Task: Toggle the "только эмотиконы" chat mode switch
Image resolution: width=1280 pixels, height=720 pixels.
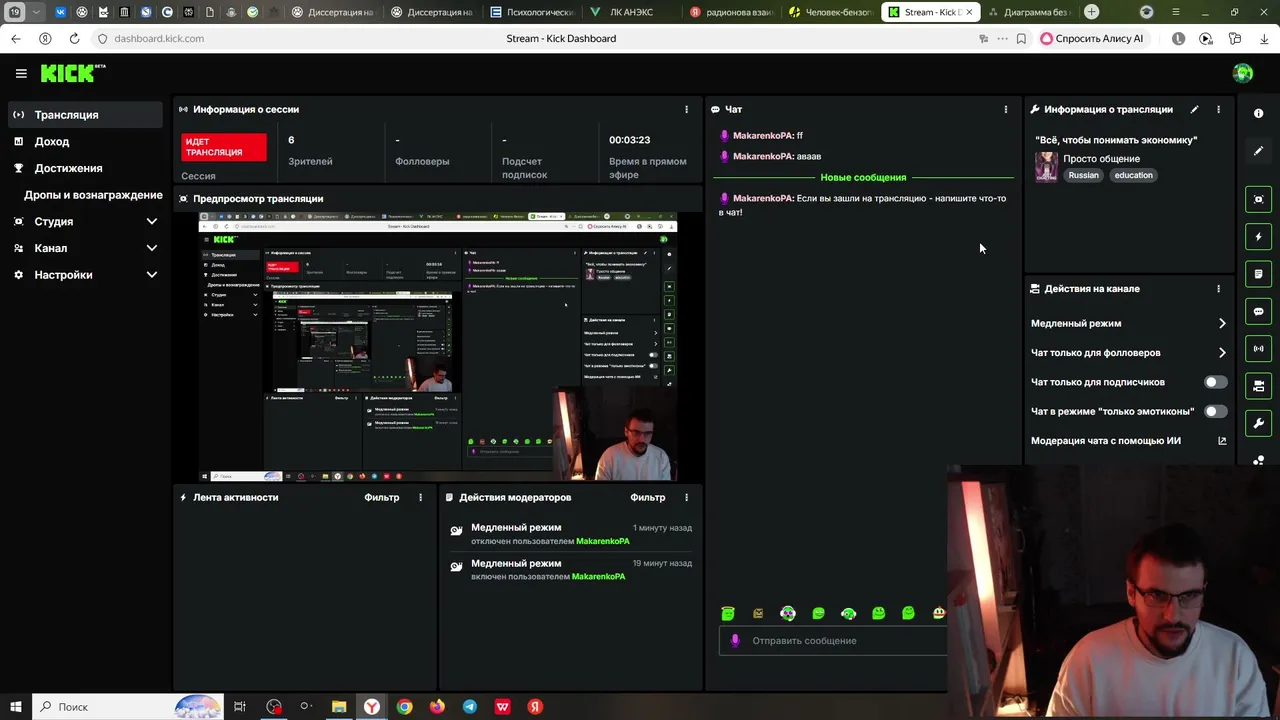Action: click(x=1215, y=411)
